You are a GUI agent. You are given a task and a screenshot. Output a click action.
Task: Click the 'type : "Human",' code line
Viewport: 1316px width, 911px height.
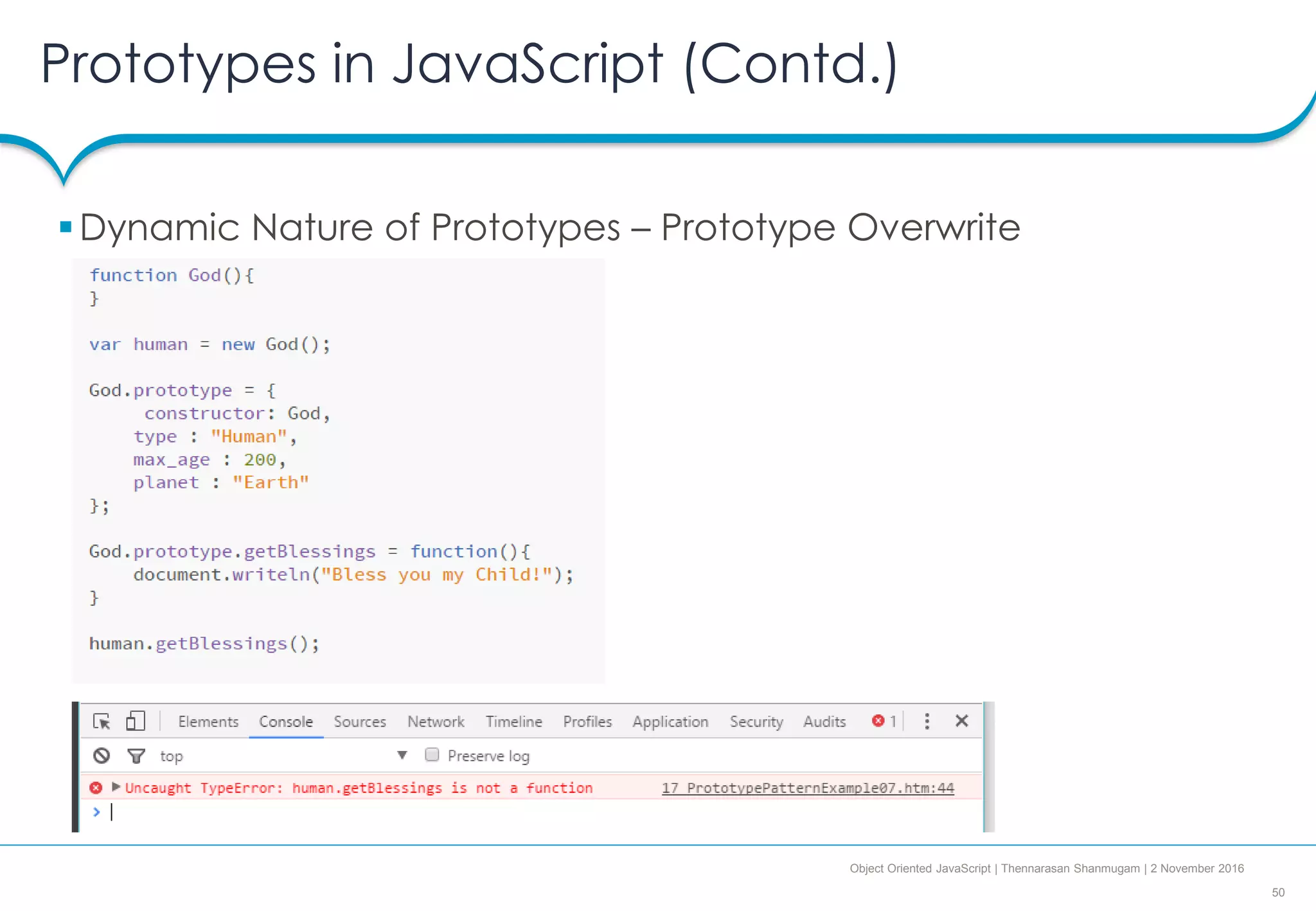215,437
